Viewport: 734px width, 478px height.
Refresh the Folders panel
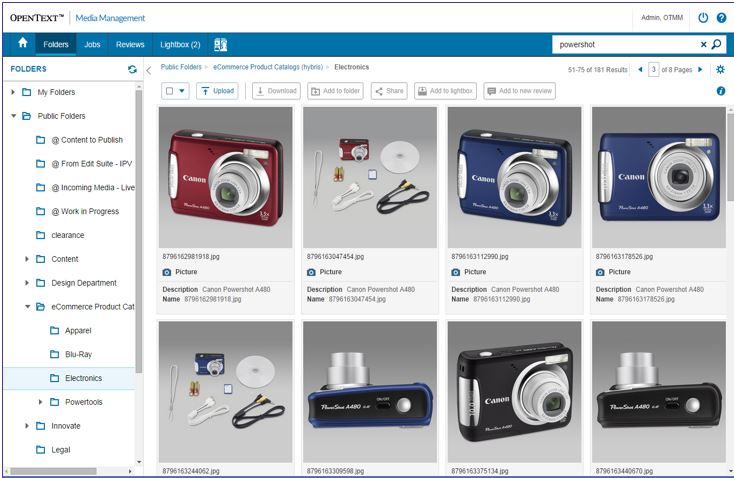coord(132,69)
